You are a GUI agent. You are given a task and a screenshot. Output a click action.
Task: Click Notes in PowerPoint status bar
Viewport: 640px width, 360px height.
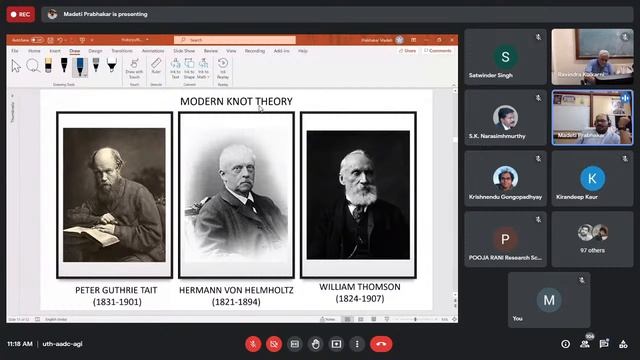coord(328,319)
